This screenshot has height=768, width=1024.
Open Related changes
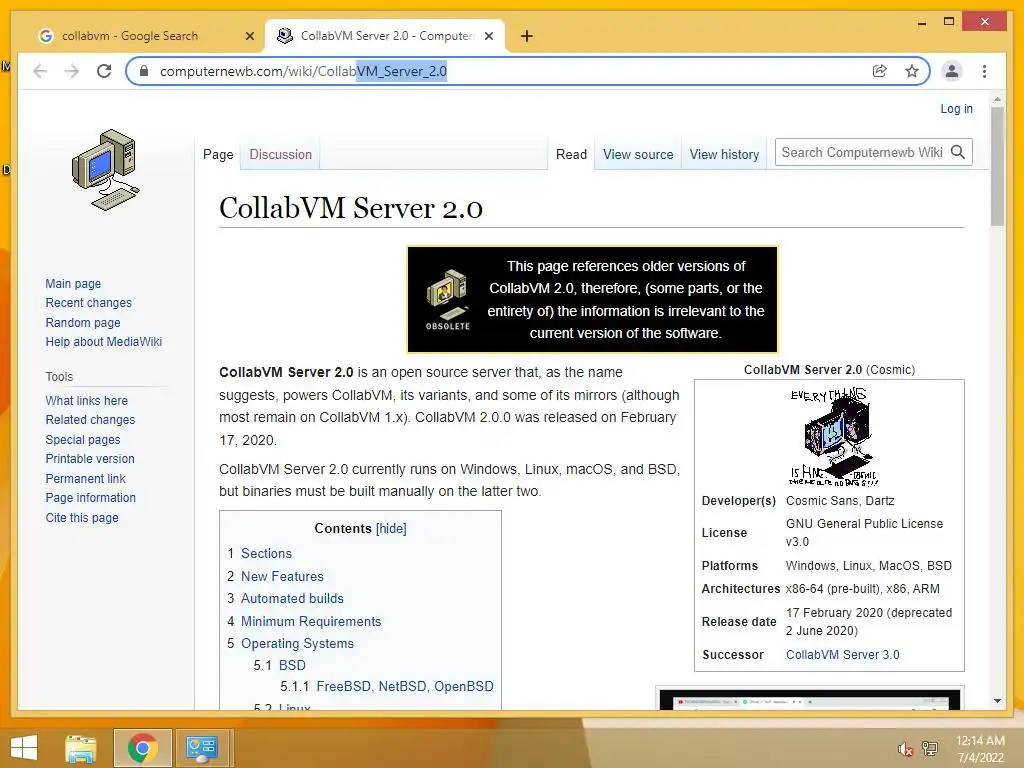point(90,420)
